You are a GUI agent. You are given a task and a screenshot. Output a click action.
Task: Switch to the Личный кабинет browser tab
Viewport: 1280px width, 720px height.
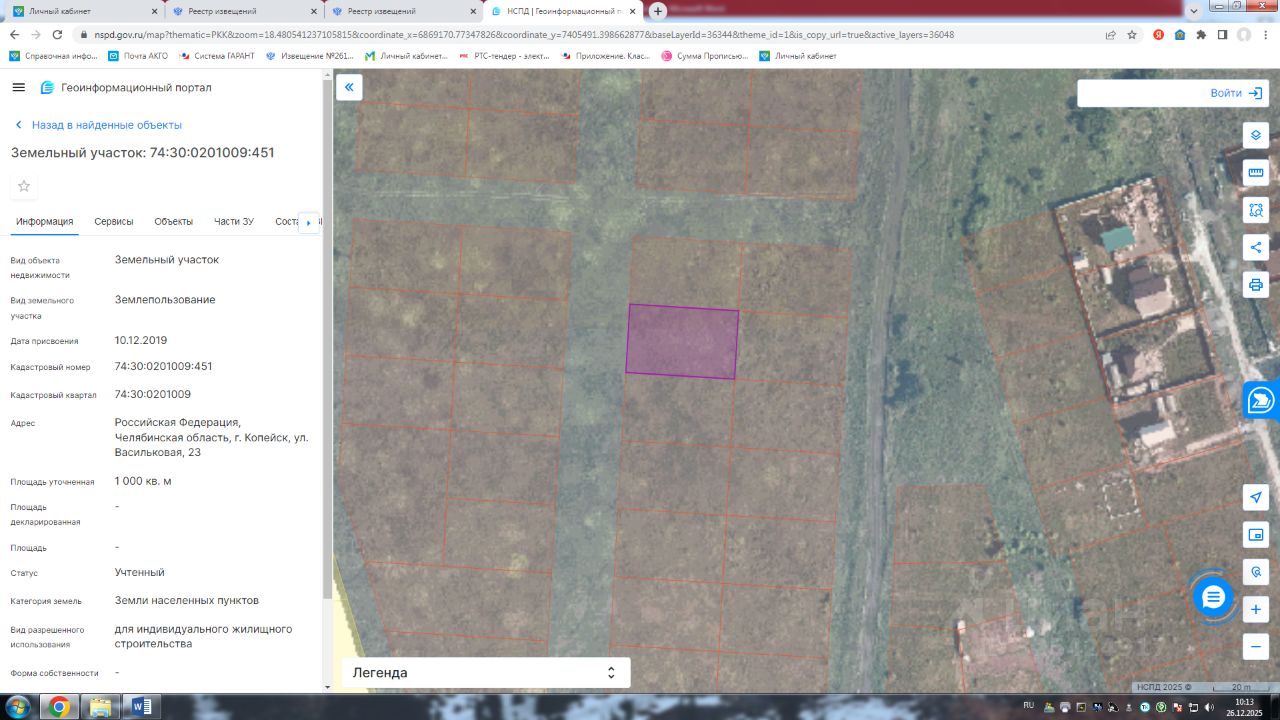point(84,11)
